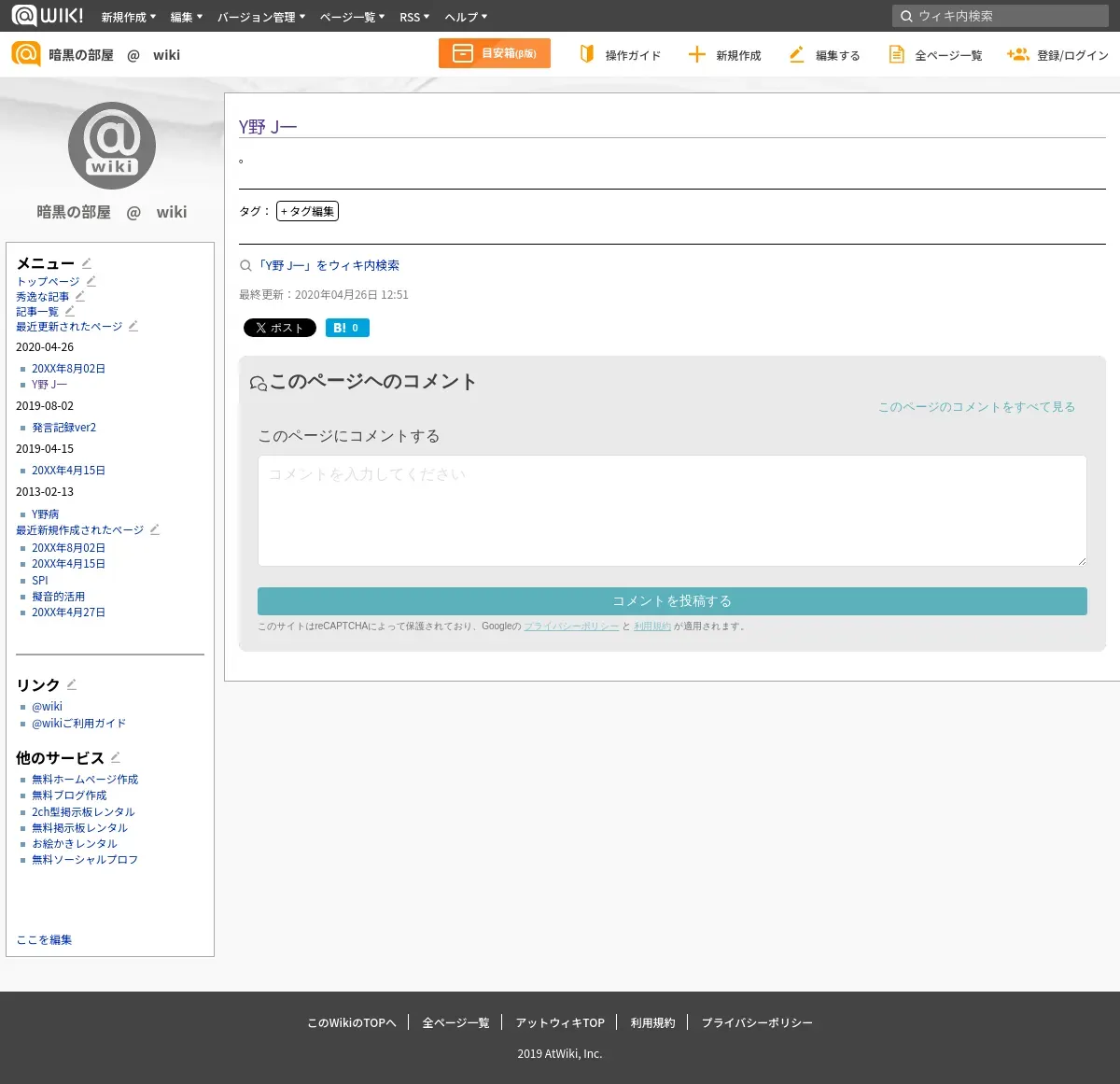Click the +タグ編集 button

307,211
